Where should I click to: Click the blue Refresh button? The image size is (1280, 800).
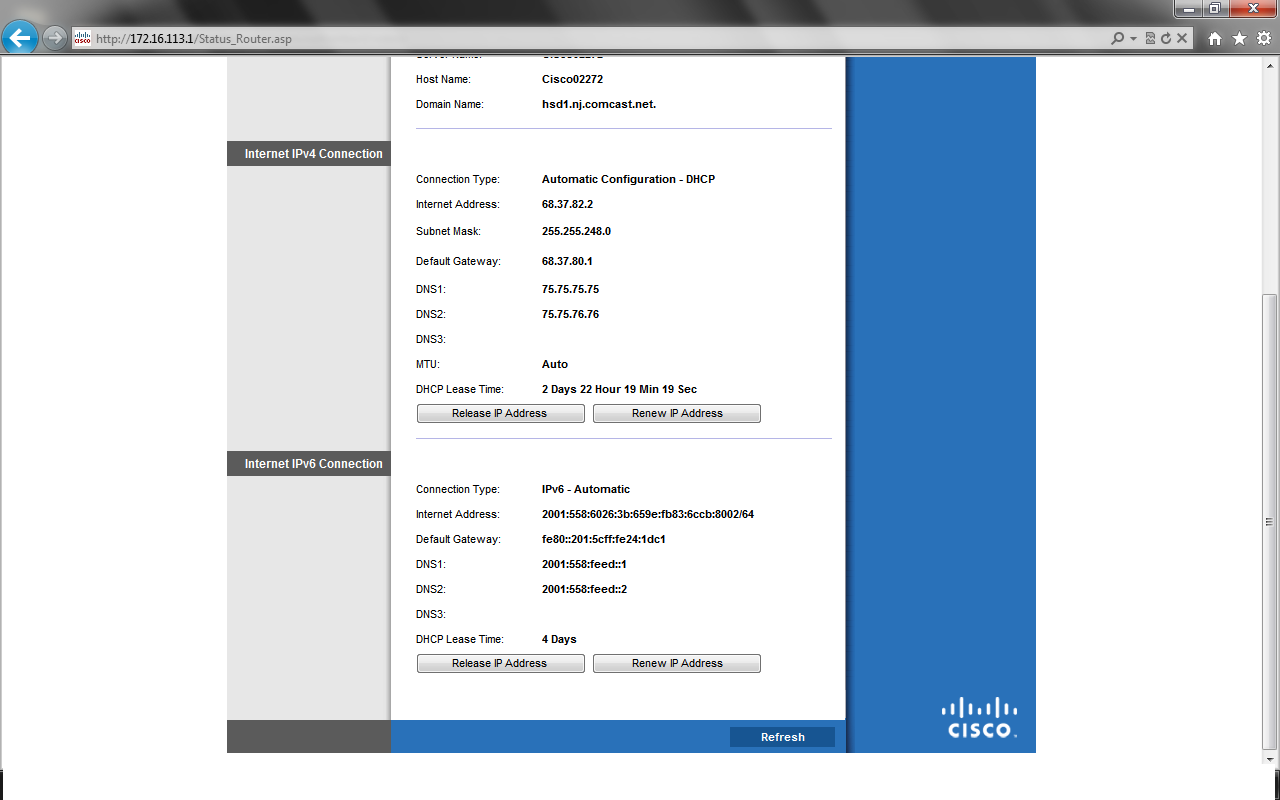(782, 737)
